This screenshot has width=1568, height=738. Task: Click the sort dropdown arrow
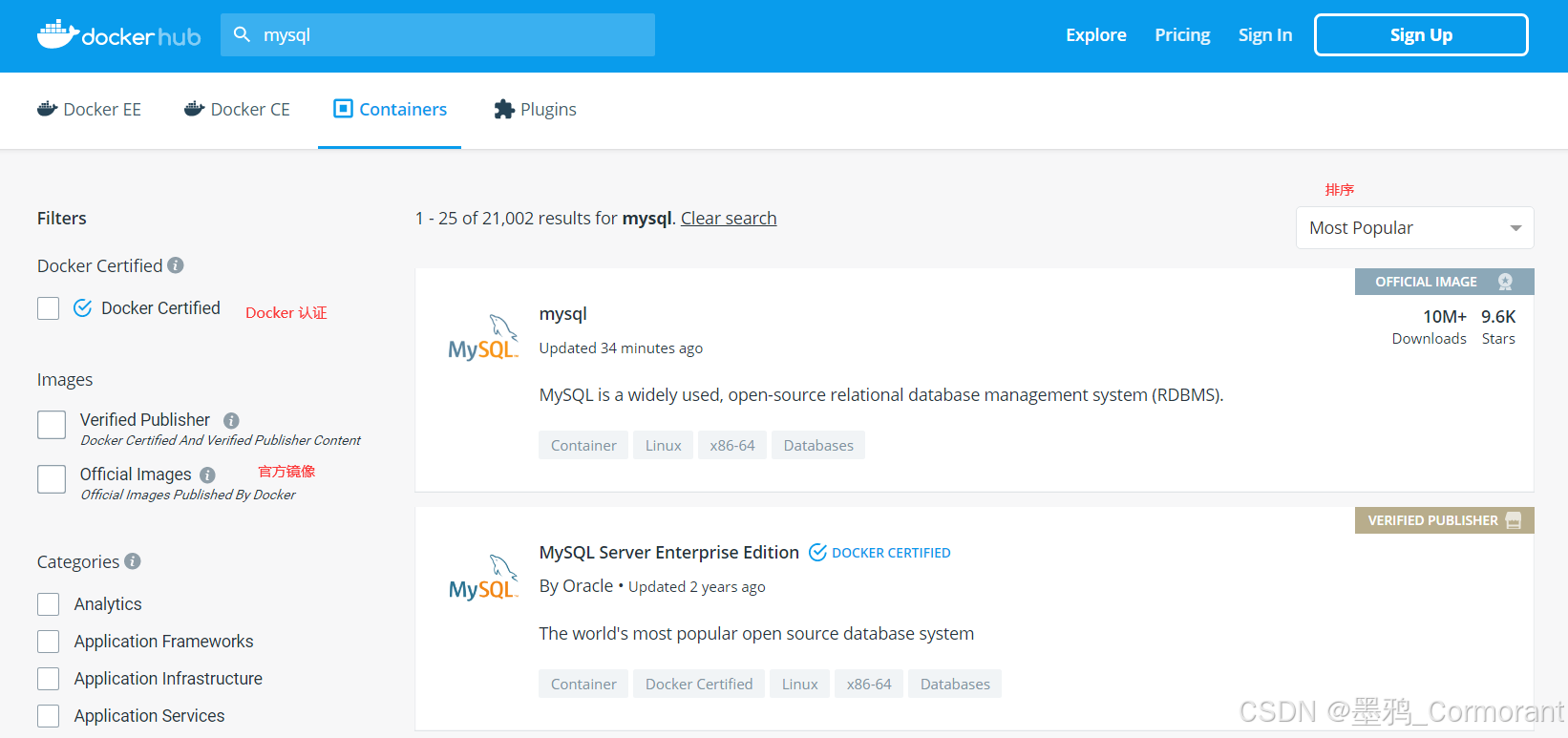1515,228
